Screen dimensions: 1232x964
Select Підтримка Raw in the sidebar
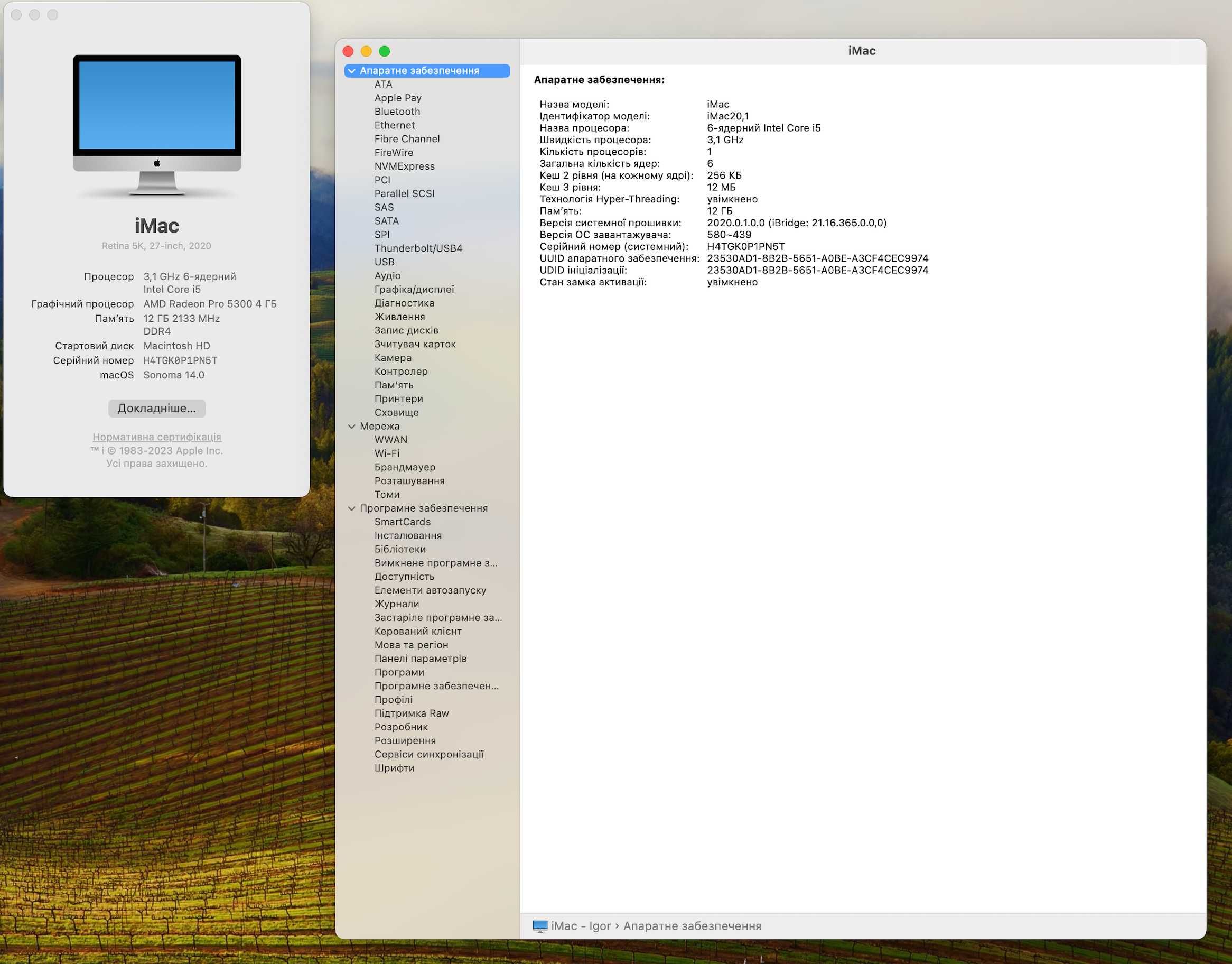(x=411, y=713)
